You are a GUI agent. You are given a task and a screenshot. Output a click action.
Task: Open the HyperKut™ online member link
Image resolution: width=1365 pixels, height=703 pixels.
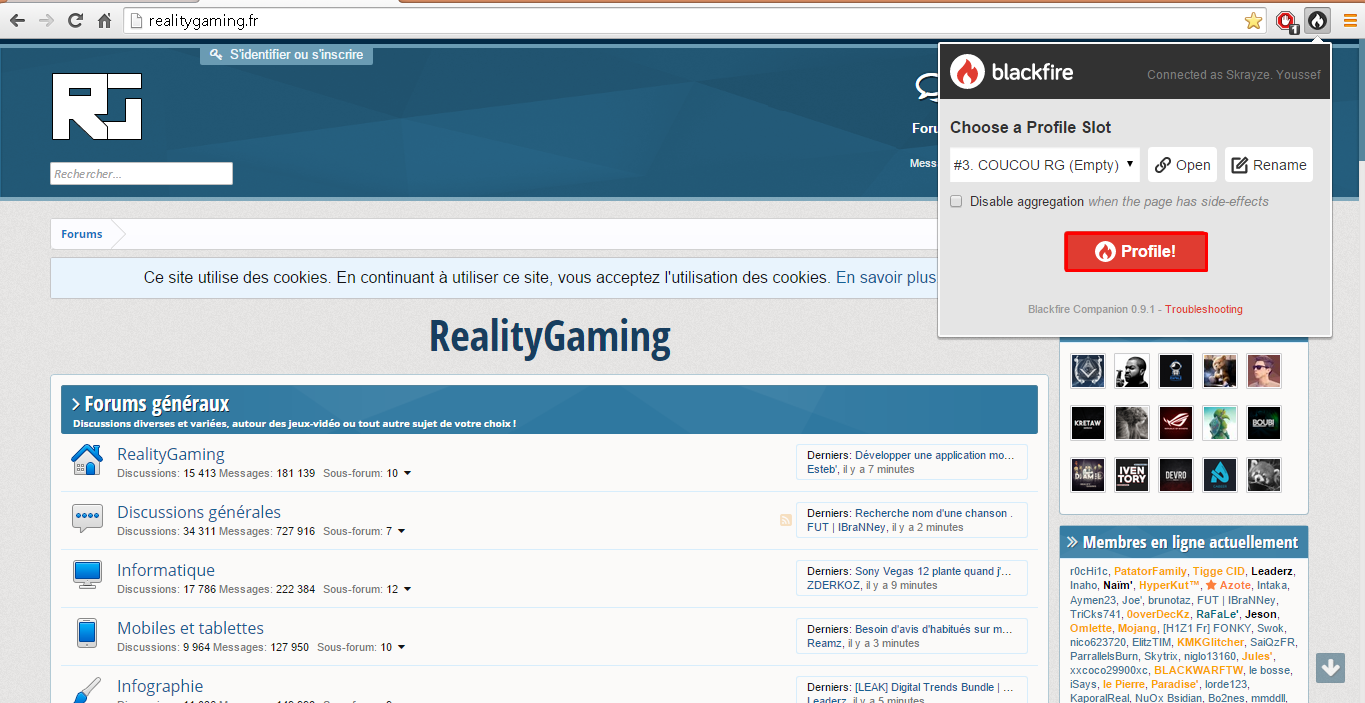(x=1169, y=585)
